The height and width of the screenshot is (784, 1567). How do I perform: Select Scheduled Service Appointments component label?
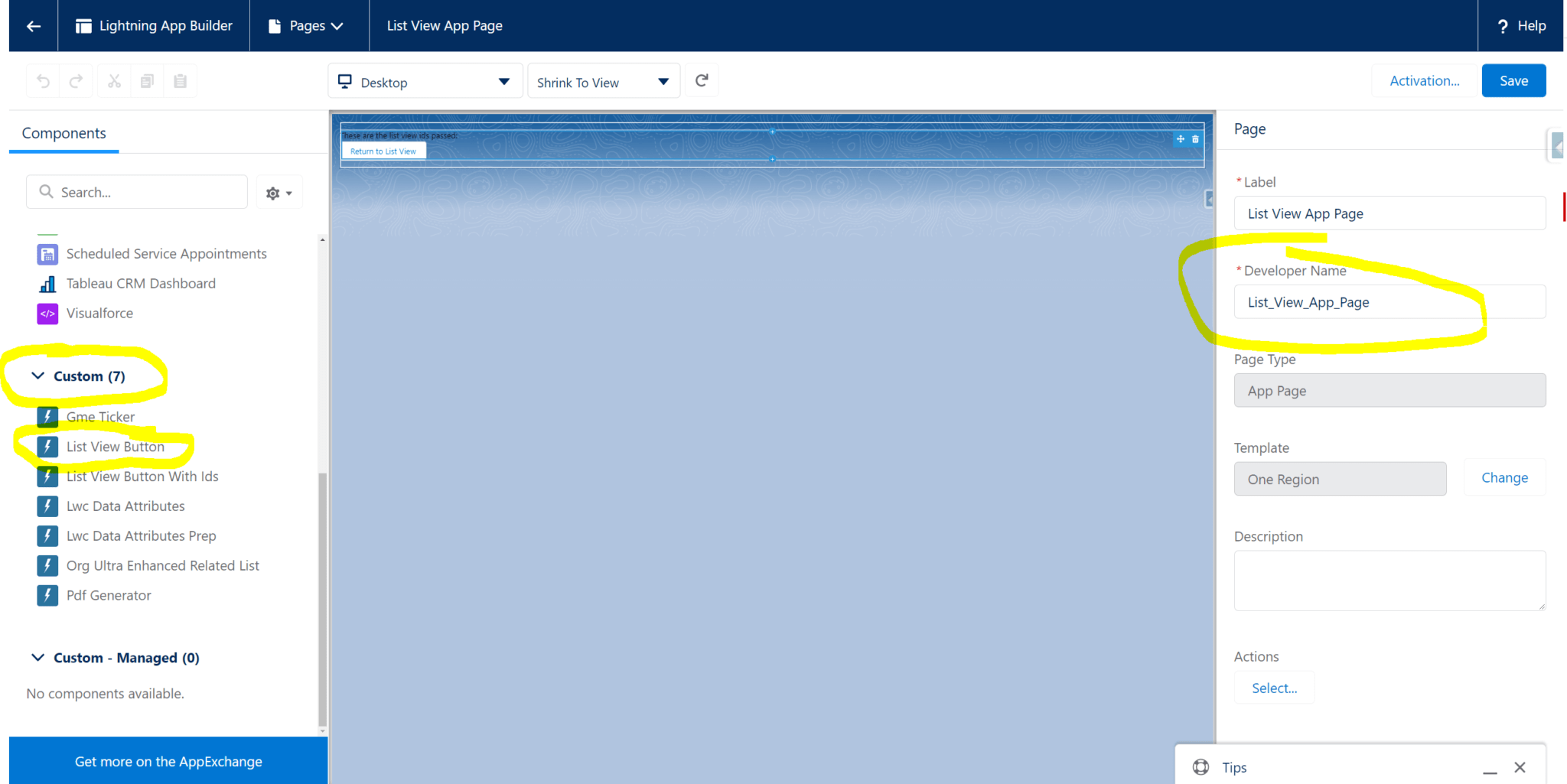click(x=167, y=254)
